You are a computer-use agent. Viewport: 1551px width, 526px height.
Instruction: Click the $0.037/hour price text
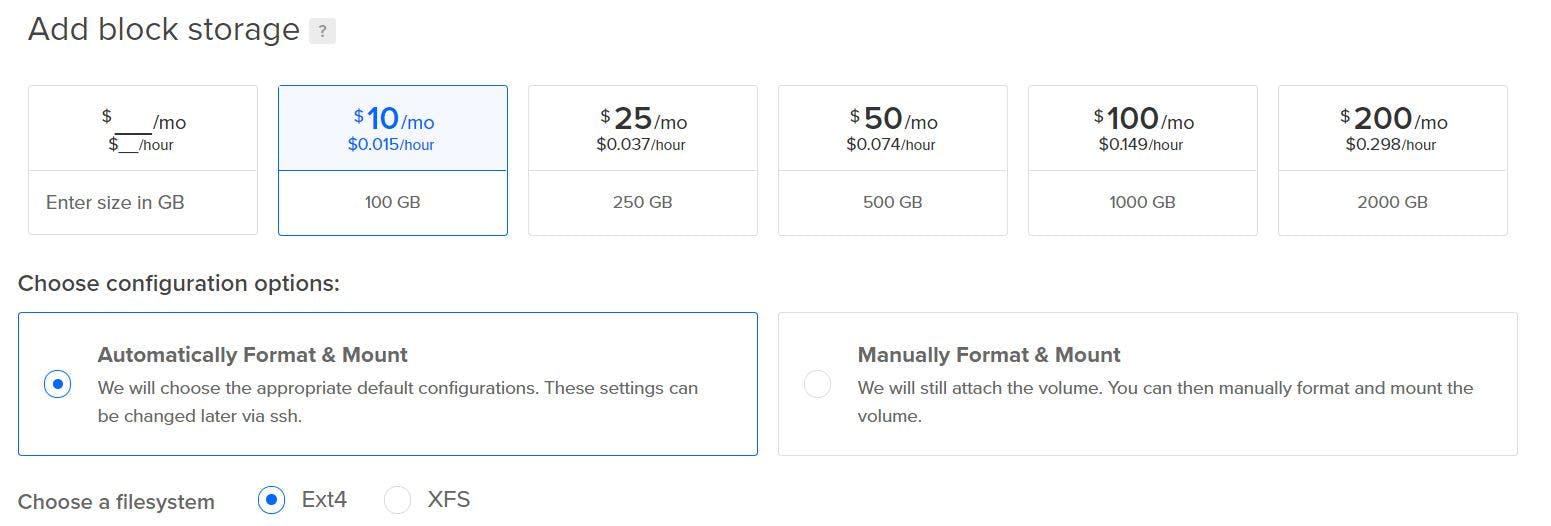click(641, 145)
